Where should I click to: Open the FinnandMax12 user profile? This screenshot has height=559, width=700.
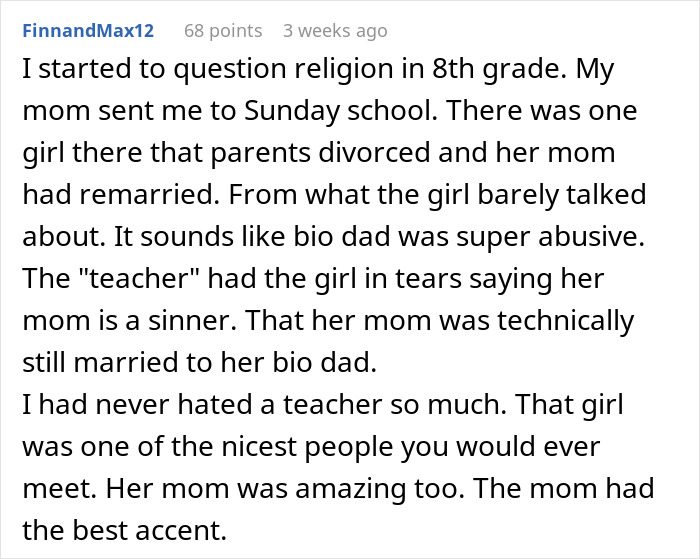tap(89, 31)
